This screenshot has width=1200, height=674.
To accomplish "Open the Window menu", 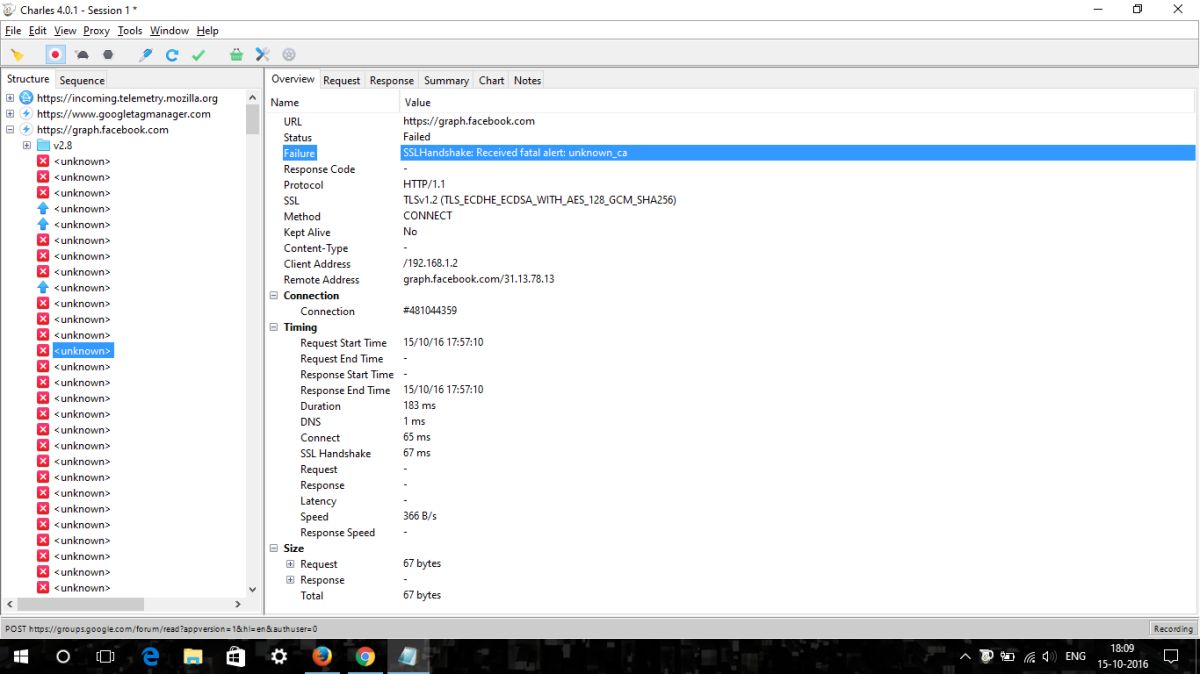I will tap(170, 31).
